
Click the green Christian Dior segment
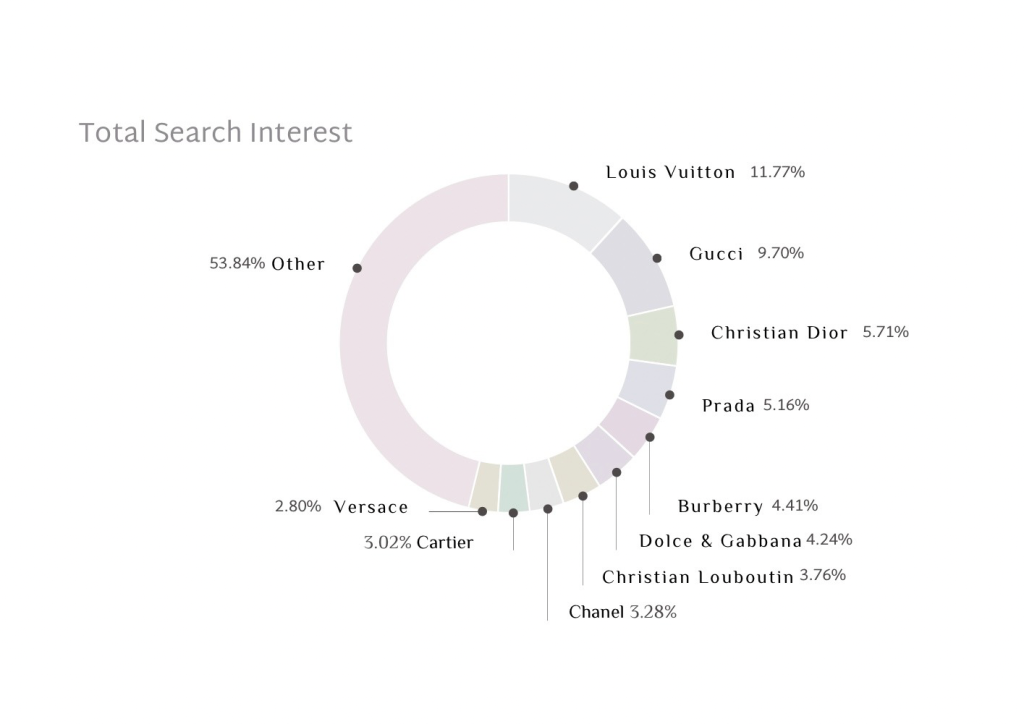tap(653, 336)
